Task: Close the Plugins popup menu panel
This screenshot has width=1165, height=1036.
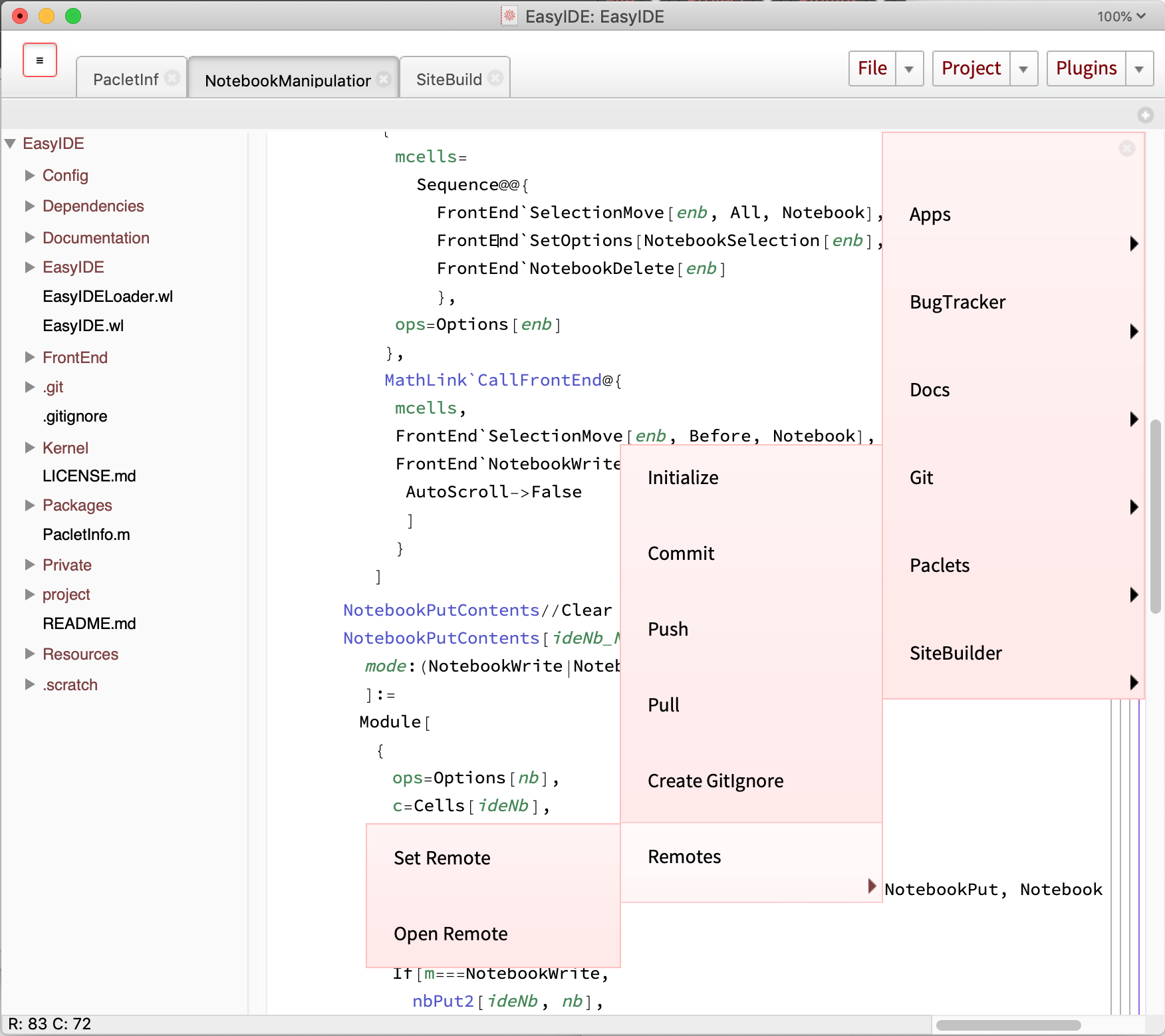Action: tap(1126, 148)
